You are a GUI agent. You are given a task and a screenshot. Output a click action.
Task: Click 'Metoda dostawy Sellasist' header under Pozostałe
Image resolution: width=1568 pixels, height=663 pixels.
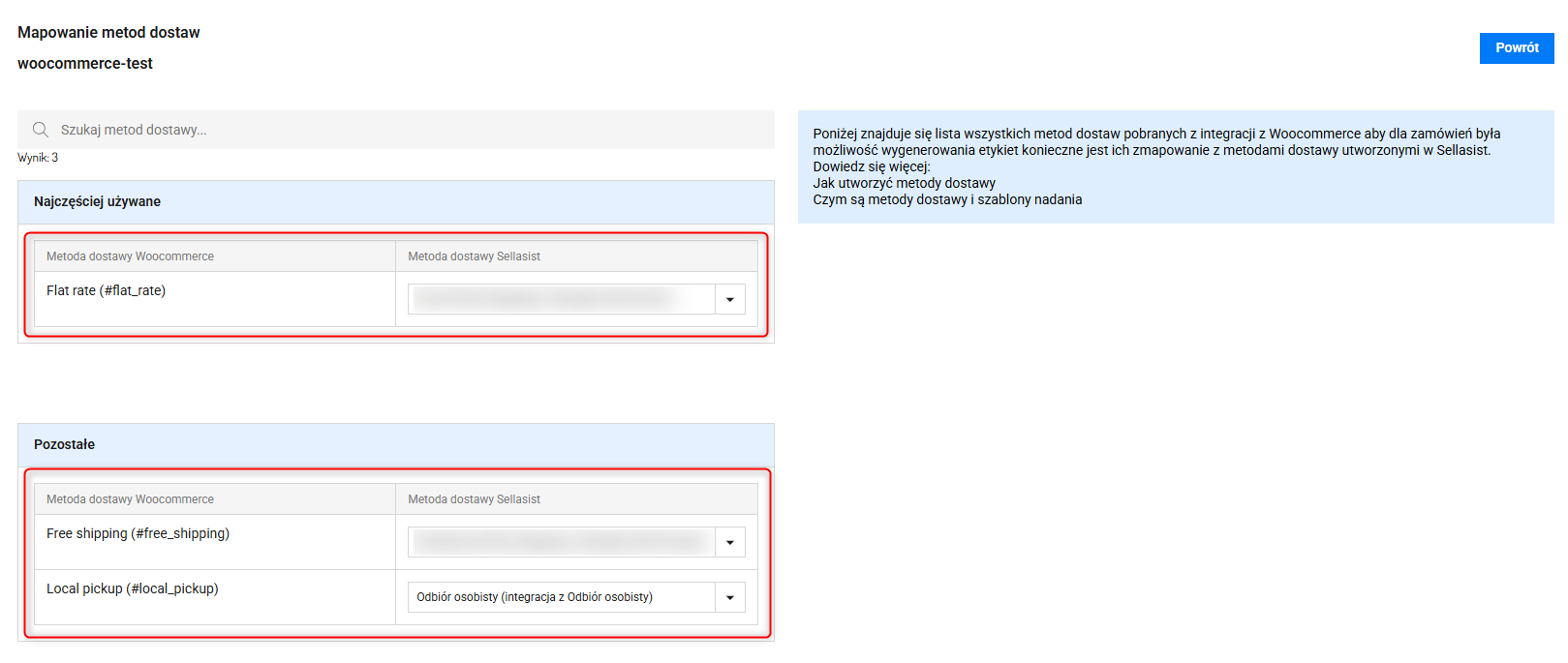474,499
